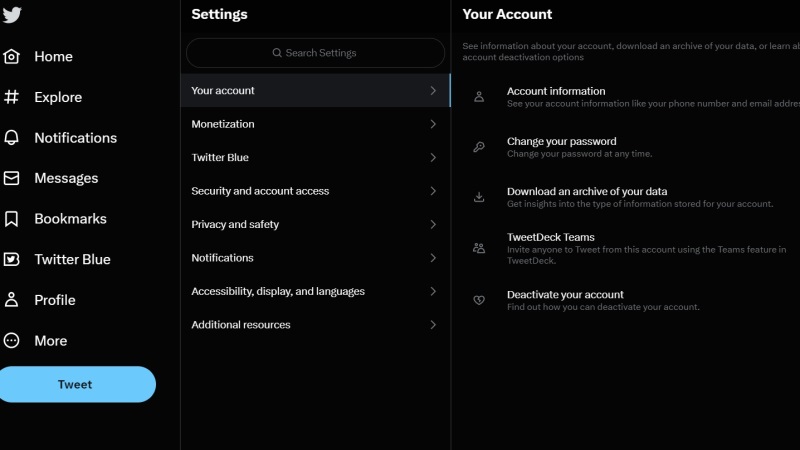Open Explore from the sidebar
Image resolution: width=800 pixels, height=450 pixels.
pos(58,97)
